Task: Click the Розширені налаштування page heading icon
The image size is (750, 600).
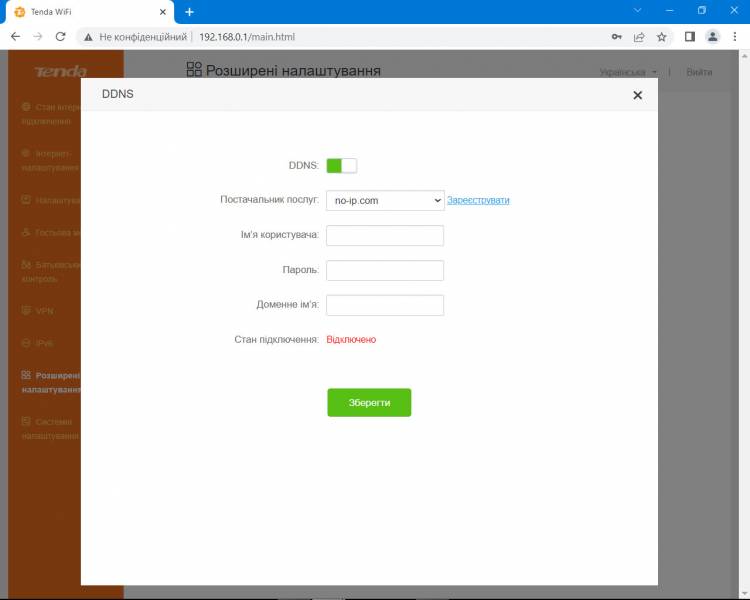Action: tap(194, 69)
